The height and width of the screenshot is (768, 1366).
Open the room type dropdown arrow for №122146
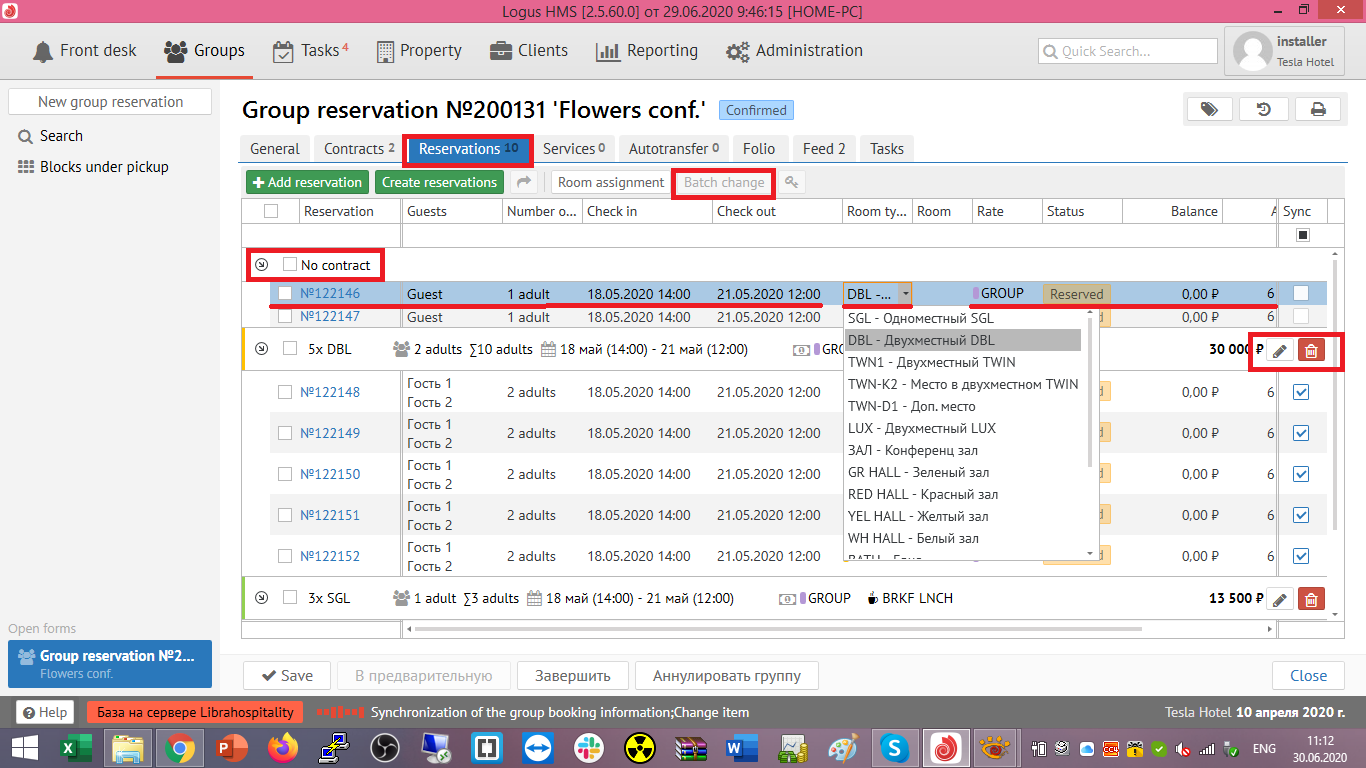(x=905, y=294)
